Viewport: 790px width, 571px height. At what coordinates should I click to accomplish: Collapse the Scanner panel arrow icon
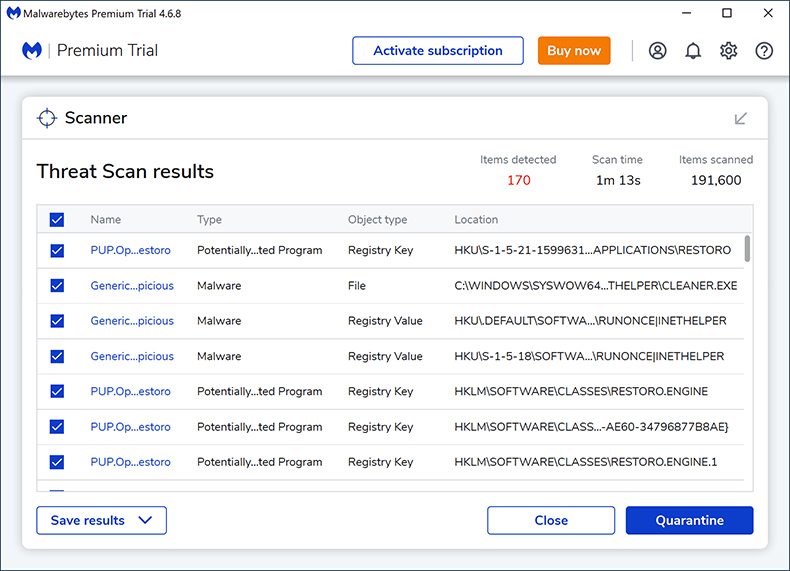click(x=740, y=118)
